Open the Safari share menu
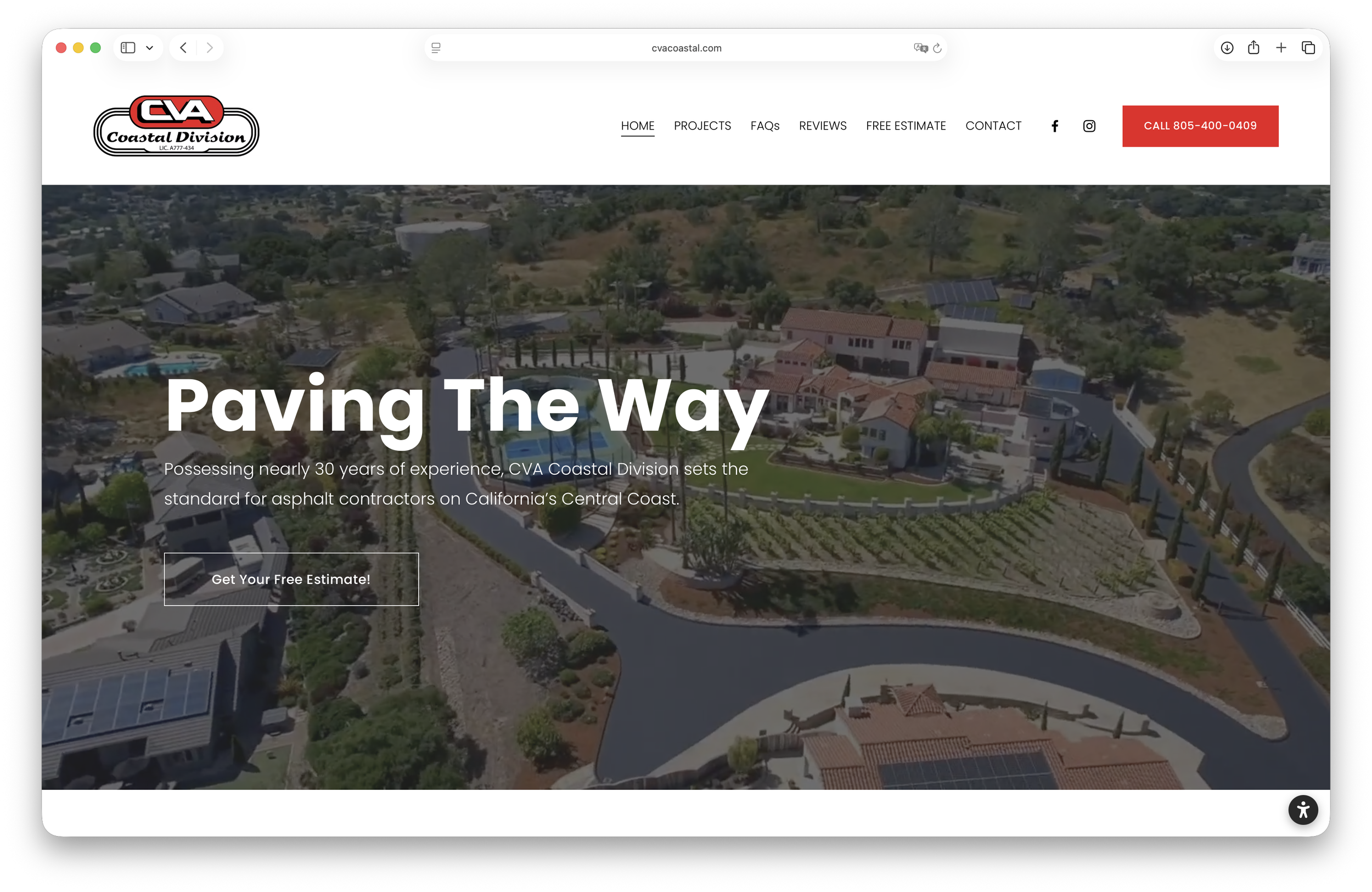The image size is (1372, 892). 1253,48
